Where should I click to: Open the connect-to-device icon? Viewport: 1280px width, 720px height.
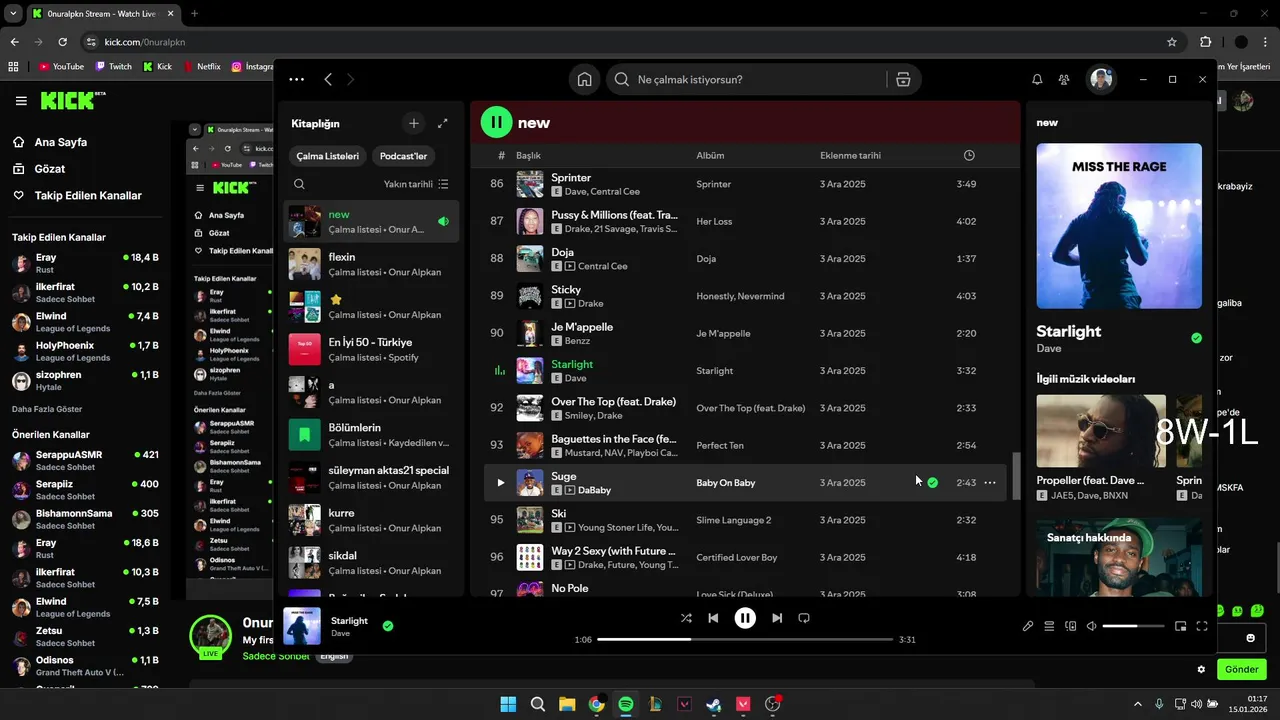coord(1070,626)
